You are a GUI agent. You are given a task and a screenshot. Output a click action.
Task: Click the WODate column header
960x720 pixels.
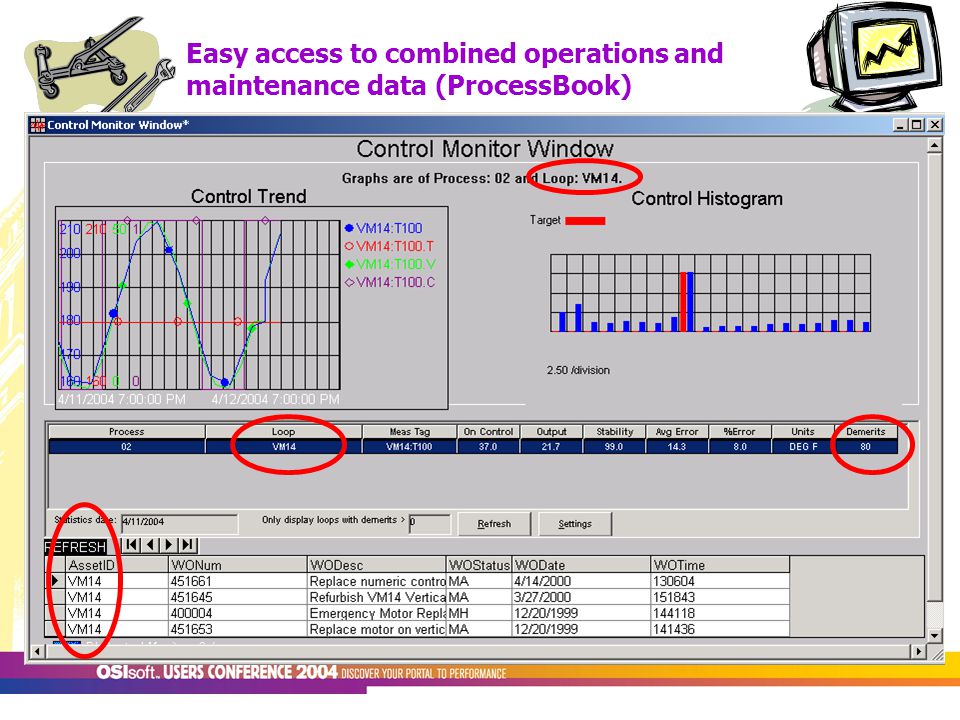click(581, 565)
